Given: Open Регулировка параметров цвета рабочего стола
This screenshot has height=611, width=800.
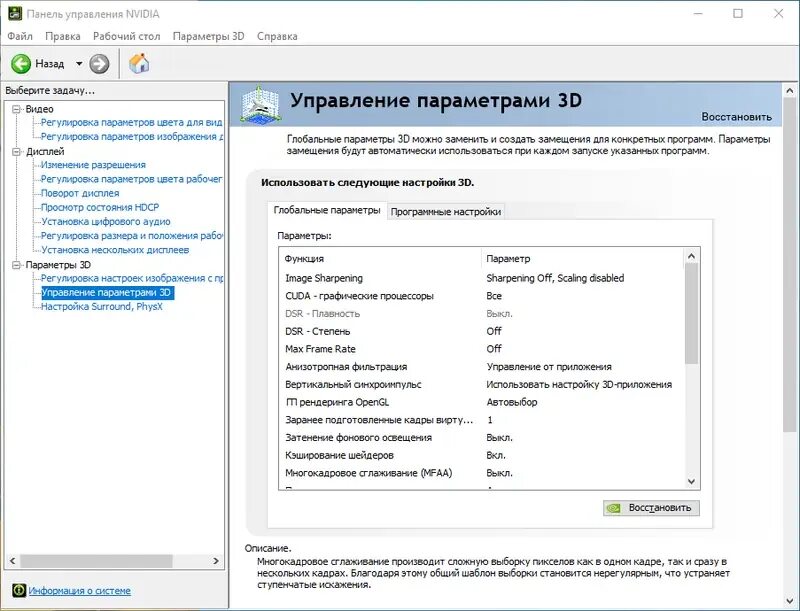Looking at the screenshot, I should (x=132, y=179).
